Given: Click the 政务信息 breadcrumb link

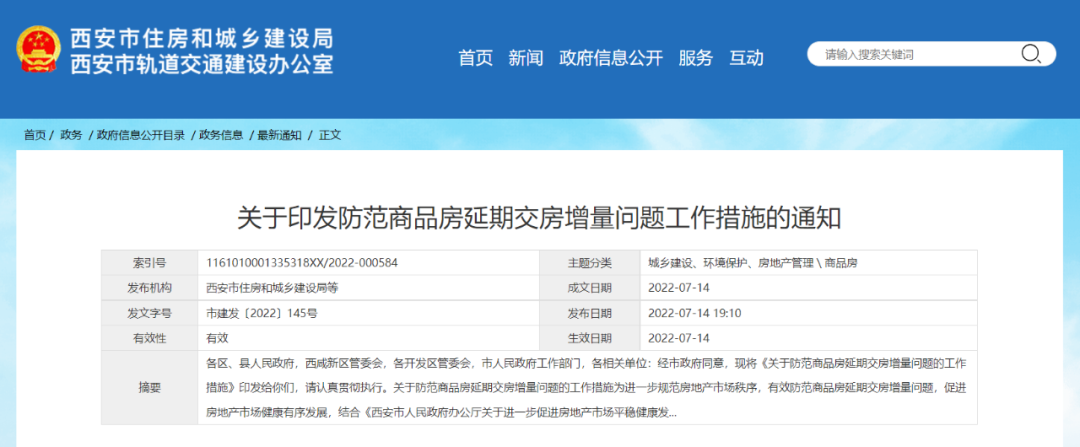Looking at the screenshot, I should [221, 135].
